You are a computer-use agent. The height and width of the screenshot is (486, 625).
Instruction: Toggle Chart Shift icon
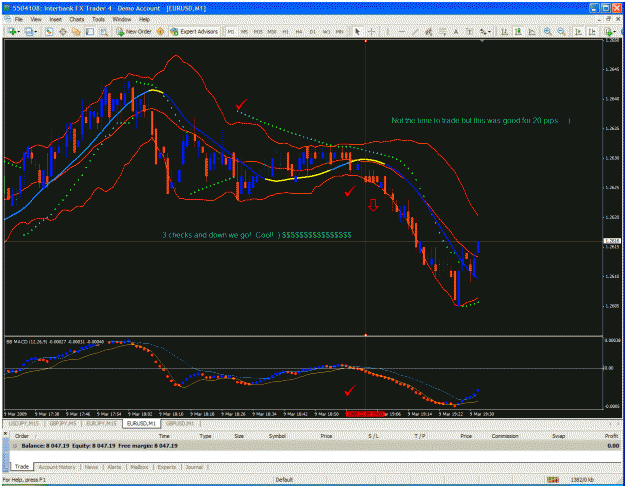coord(592,31)
